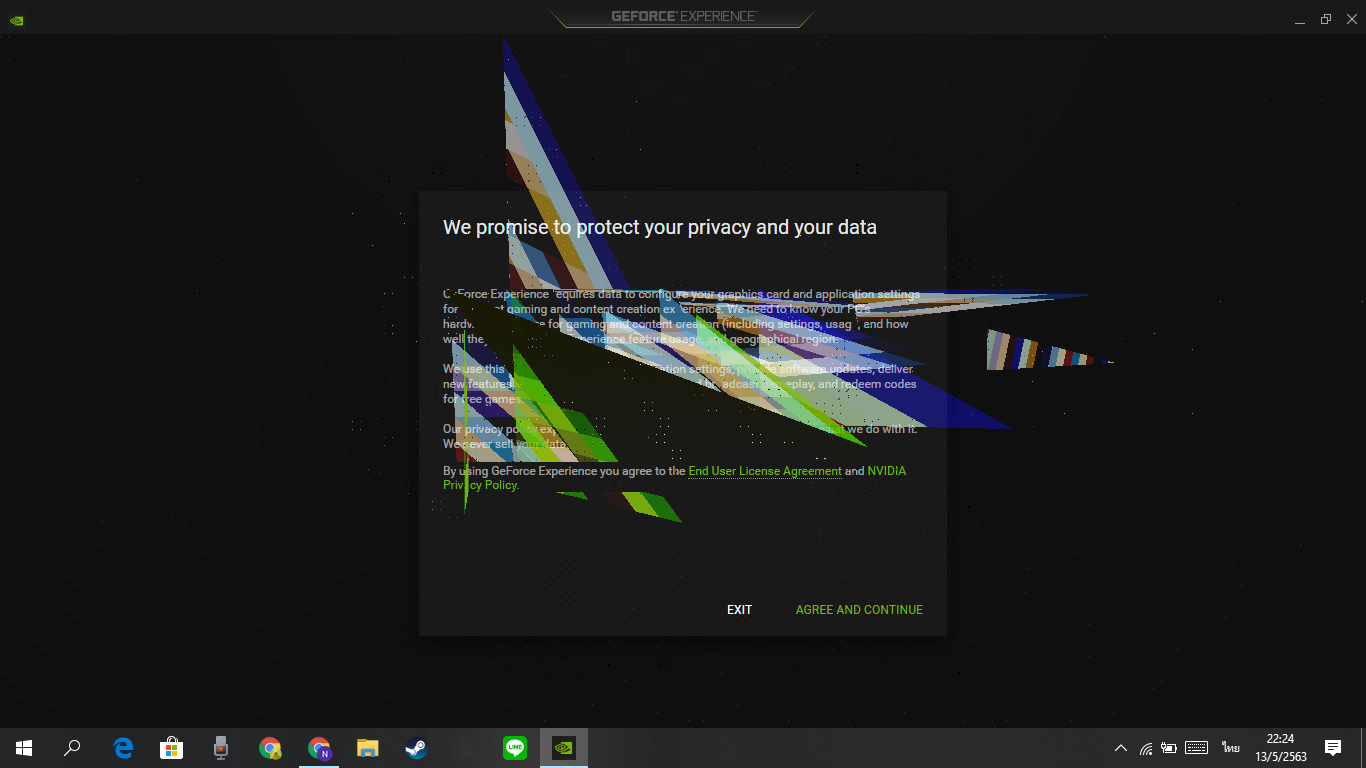Minimize the GeForce Experience window
Image resolution: width=1366 pixels, height=768 pixels.
(1300, 19)
